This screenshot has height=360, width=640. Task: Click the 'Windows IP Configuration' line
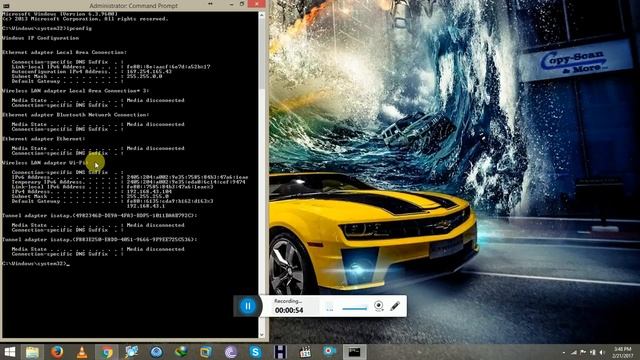40,38
